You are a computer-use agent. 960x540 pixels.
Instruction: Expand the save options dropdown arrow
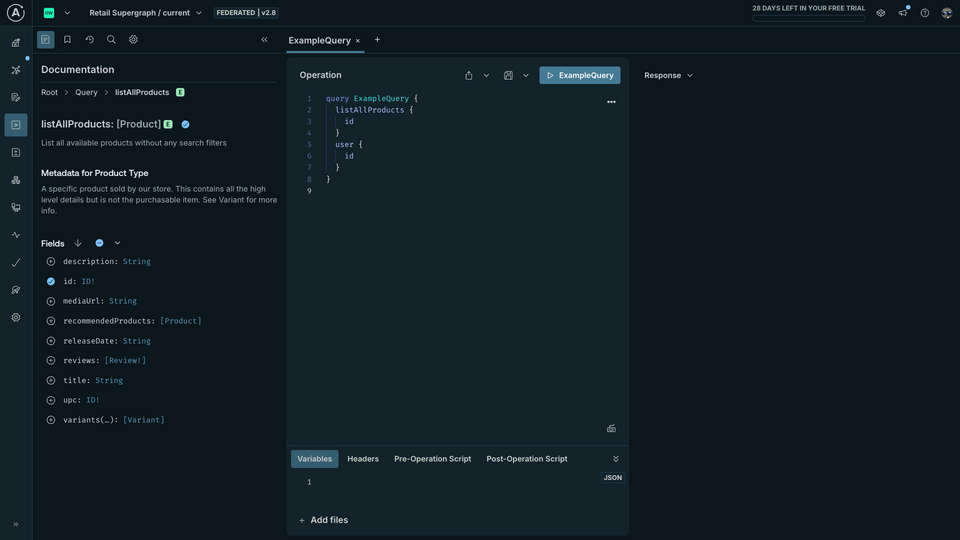(525, 75)
